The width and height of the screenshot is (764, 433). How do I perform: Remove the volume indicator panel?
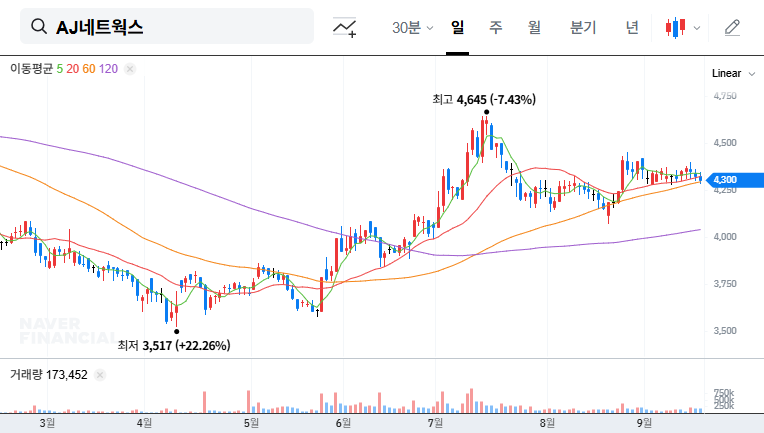[100, 375]
